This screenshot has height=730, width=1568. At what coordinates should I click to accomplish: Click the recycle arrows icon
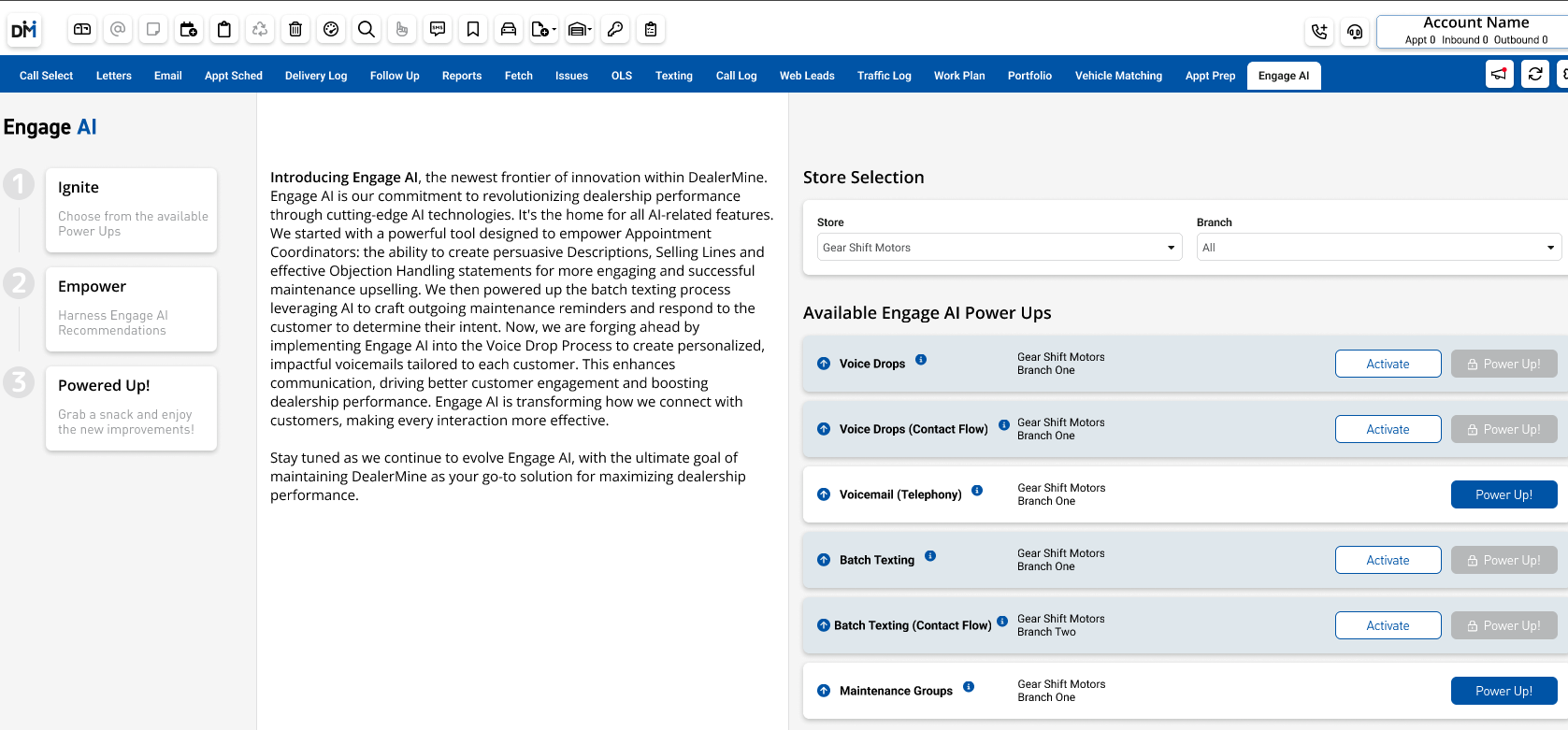click(260, 29)
